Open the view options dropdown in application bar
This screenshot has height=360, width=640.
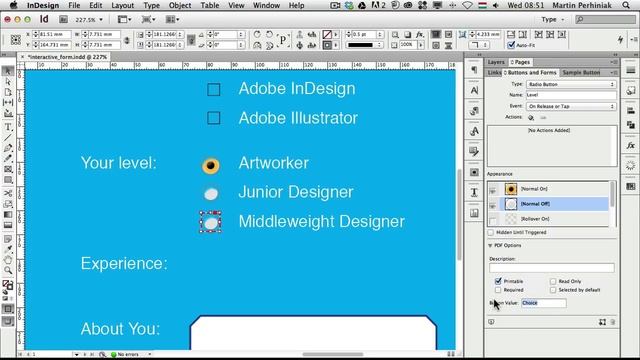point(124,19)
